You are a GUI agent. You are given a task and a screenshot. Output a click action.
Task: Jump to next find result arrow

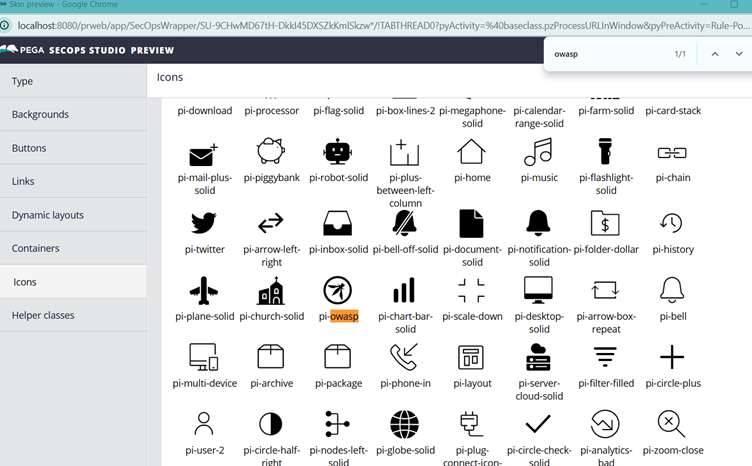point(739,54)
